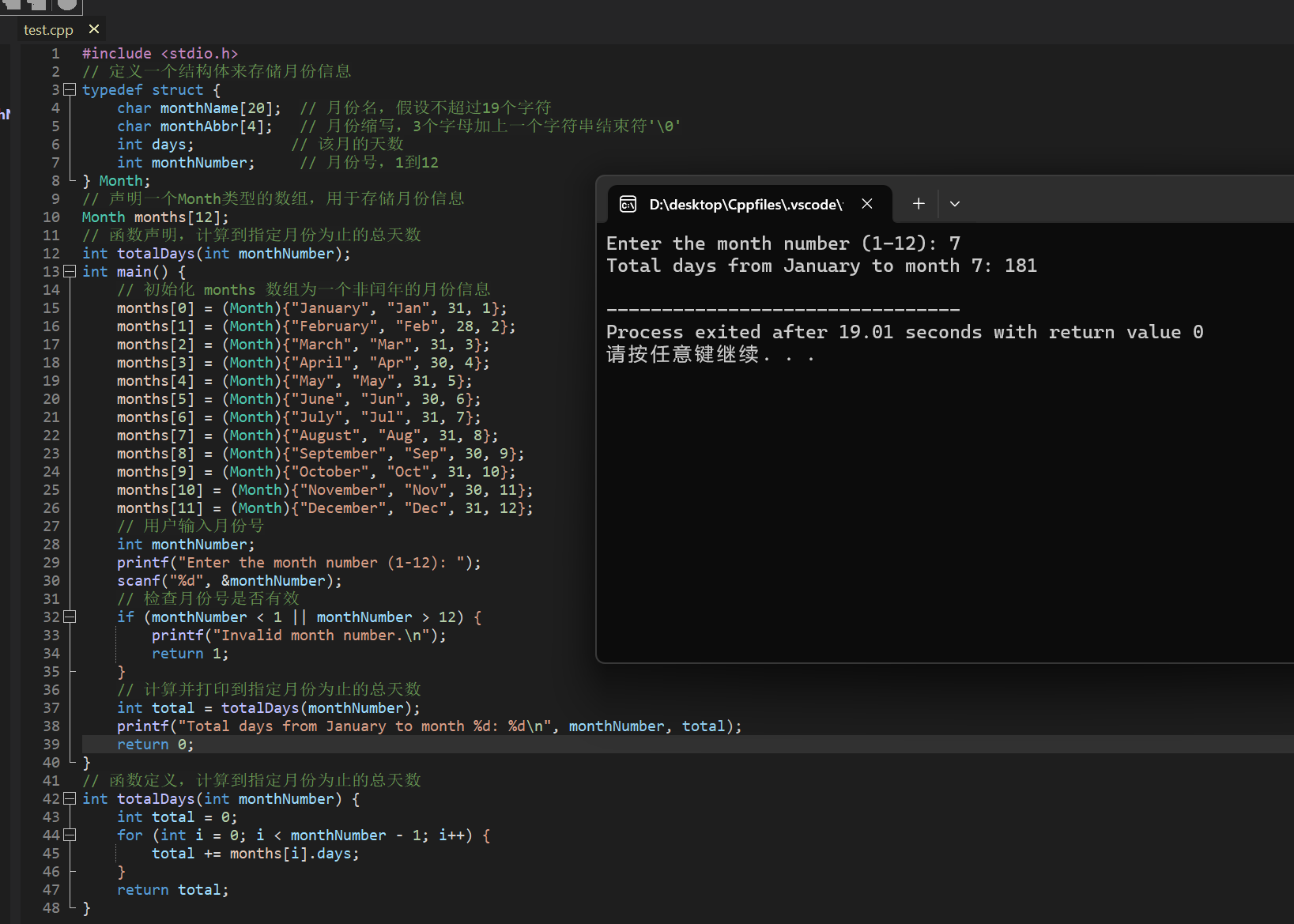Click the terminal tab console icon
Screen dimensions: 1294x924
[628, 205]
